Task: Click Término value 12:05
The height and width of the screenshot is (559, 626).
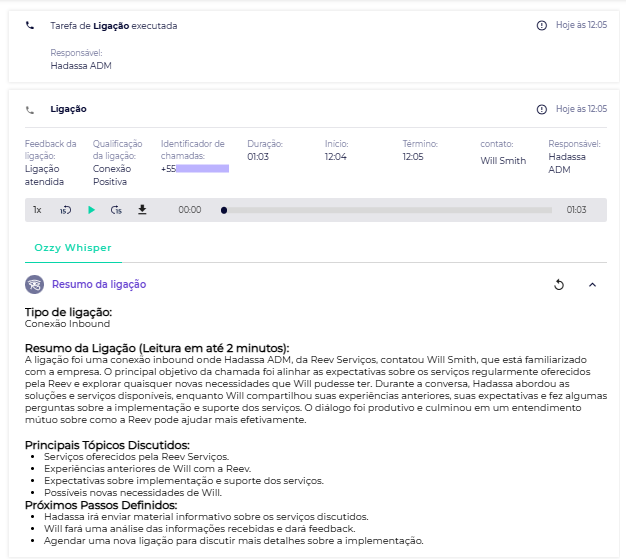Action: [413, 157]
